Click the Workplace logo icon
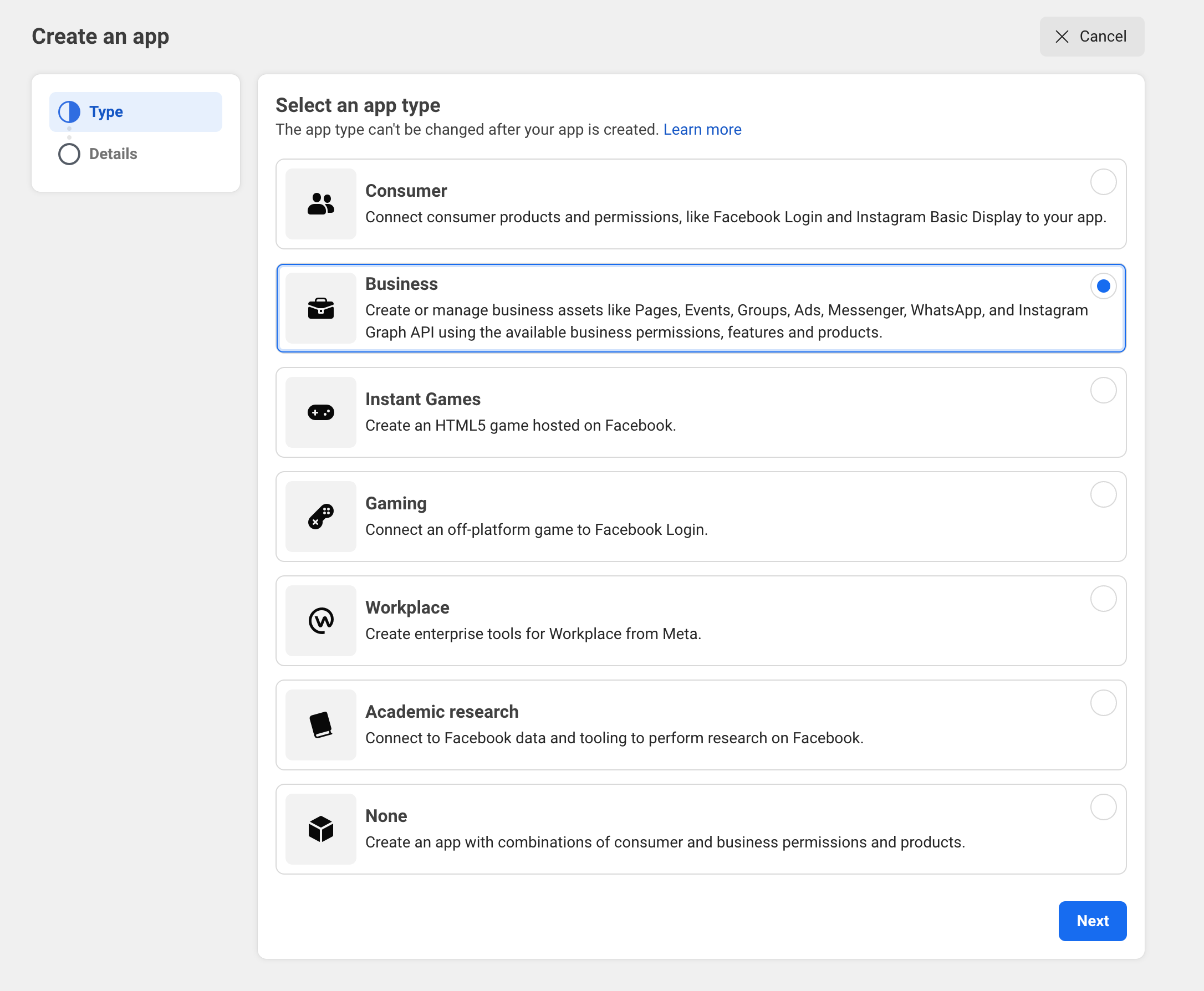This screenshot has height=991, width=1204. click(320, 621)
